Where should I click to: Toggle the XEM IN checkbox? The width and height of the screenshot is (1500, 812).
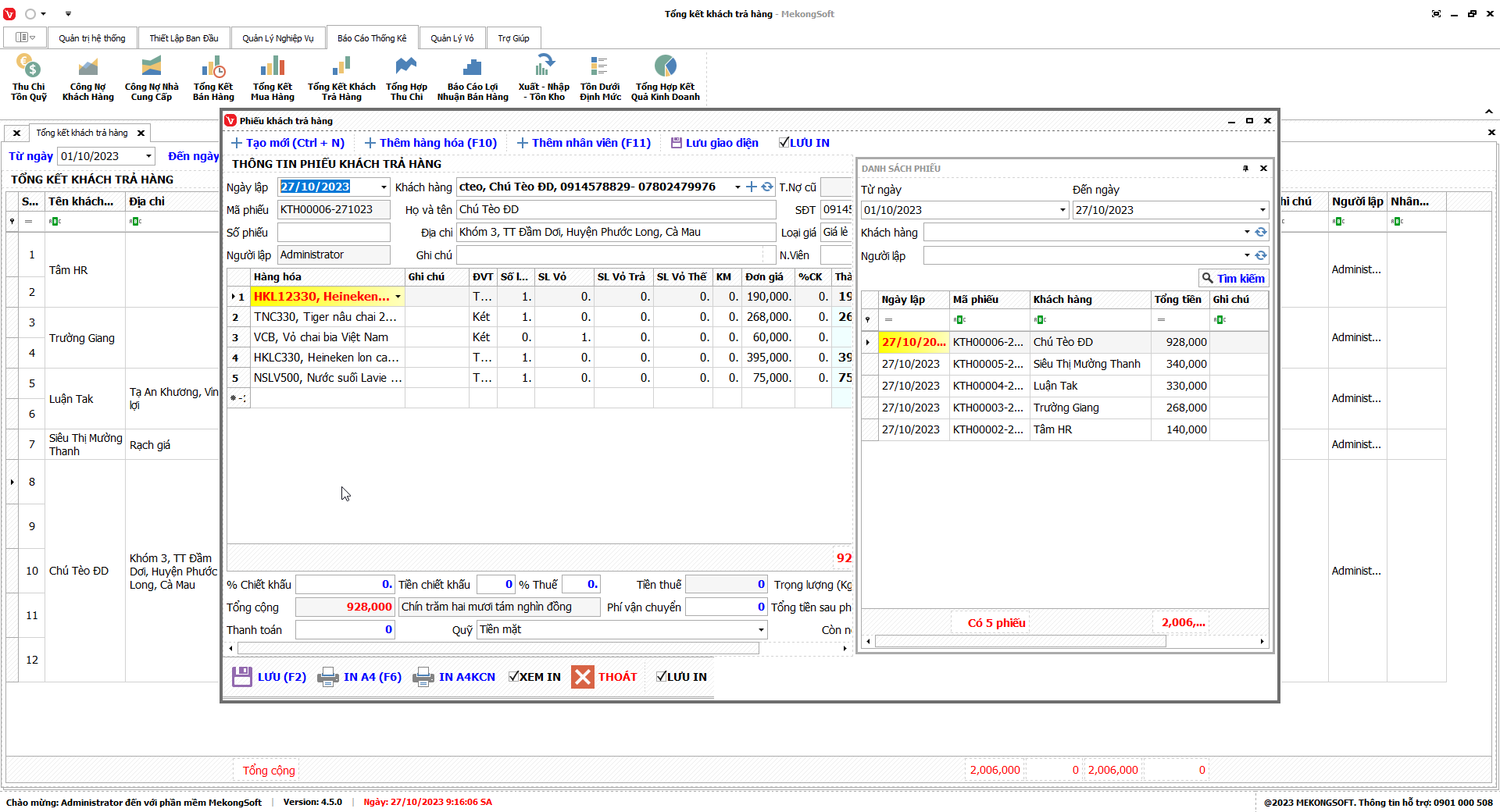pyautogui.click(x=514, y=677)
